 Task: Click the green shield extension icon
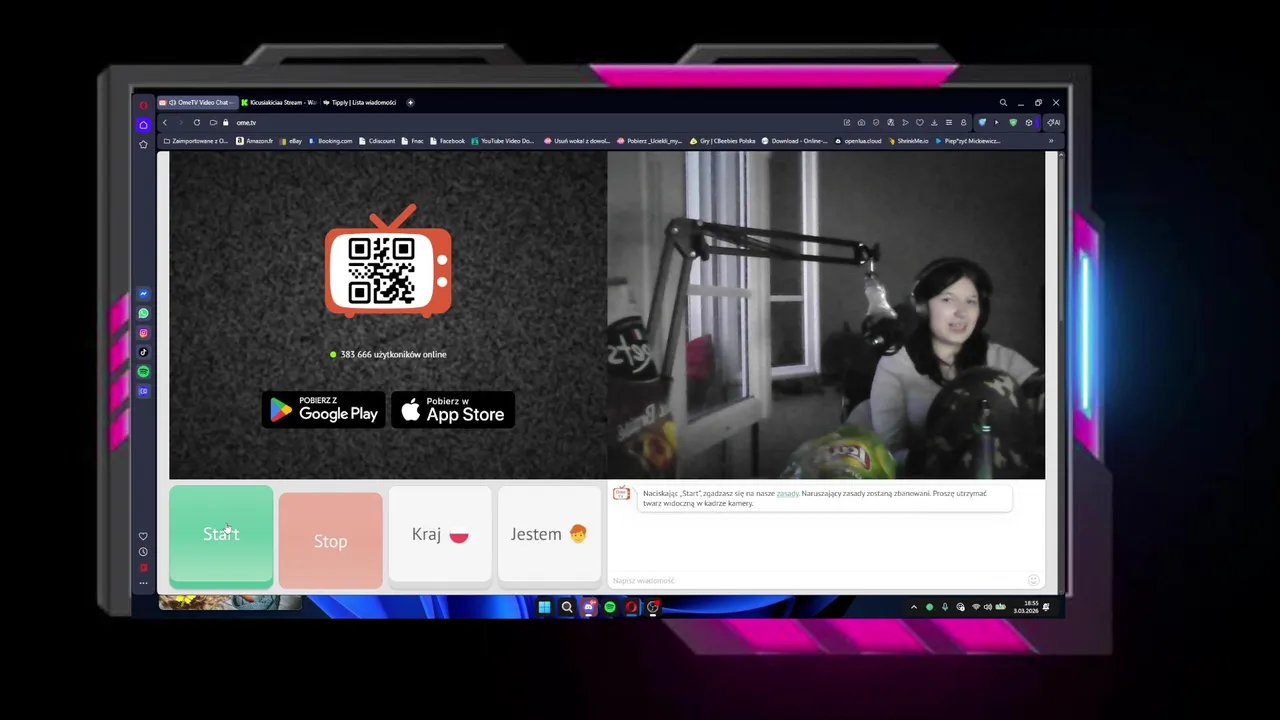tap(1013, 122)
